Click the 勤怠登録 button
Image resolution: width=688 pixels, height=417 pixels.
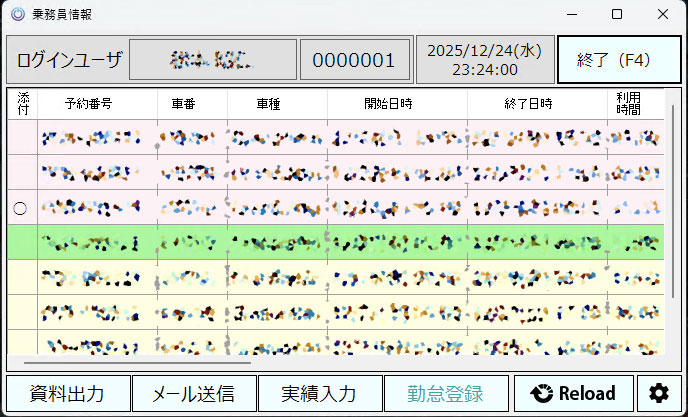tap(445, 393)
